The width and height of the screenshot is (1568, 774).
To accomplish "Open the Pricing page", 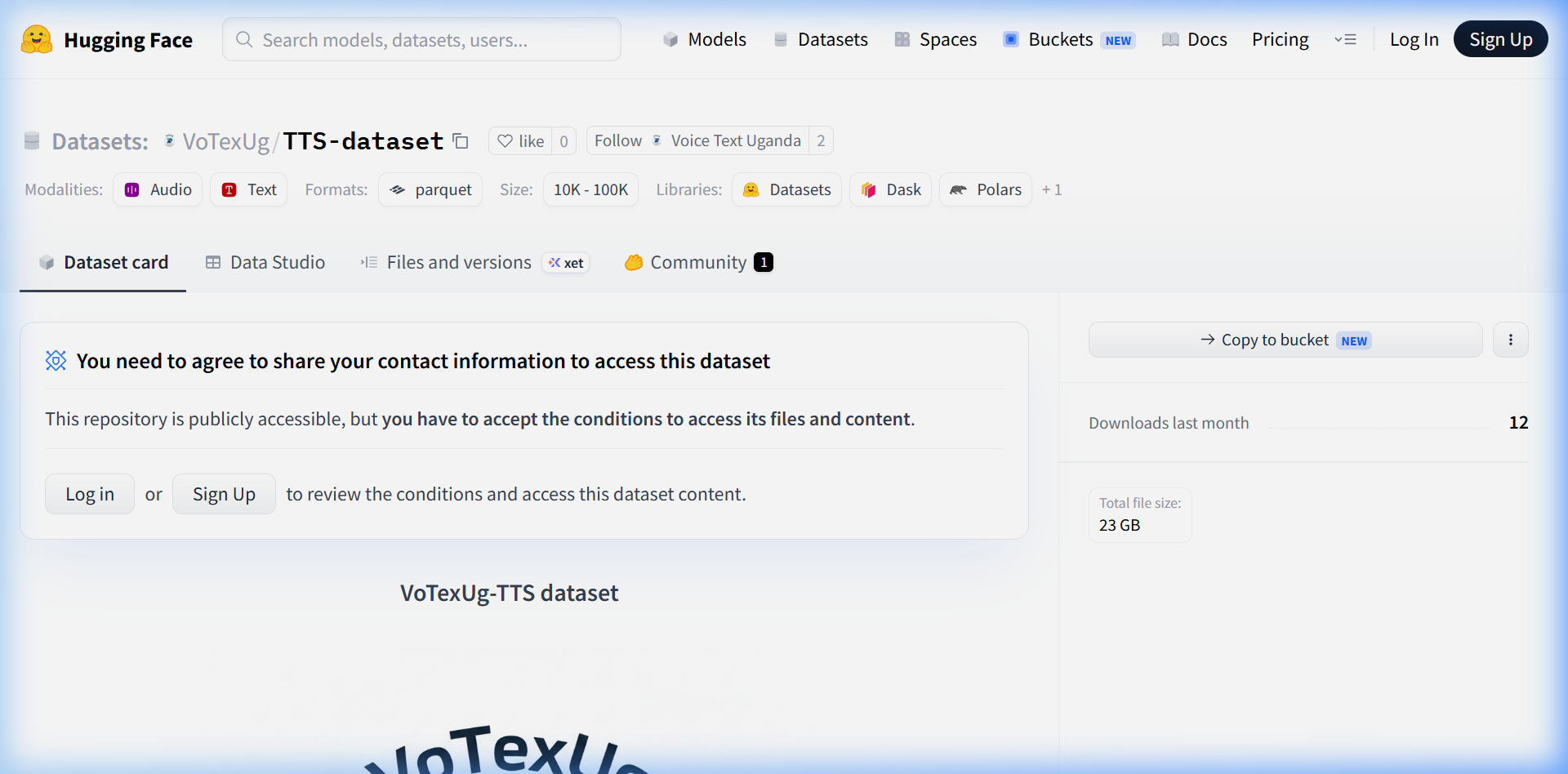I will click(x=1281, y=39).
